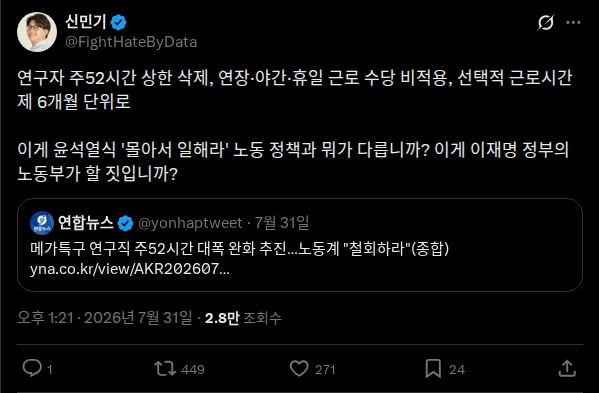Click the 연합뉴스 avatar in quoted post
599x393 pixels.
pos(42,223)
